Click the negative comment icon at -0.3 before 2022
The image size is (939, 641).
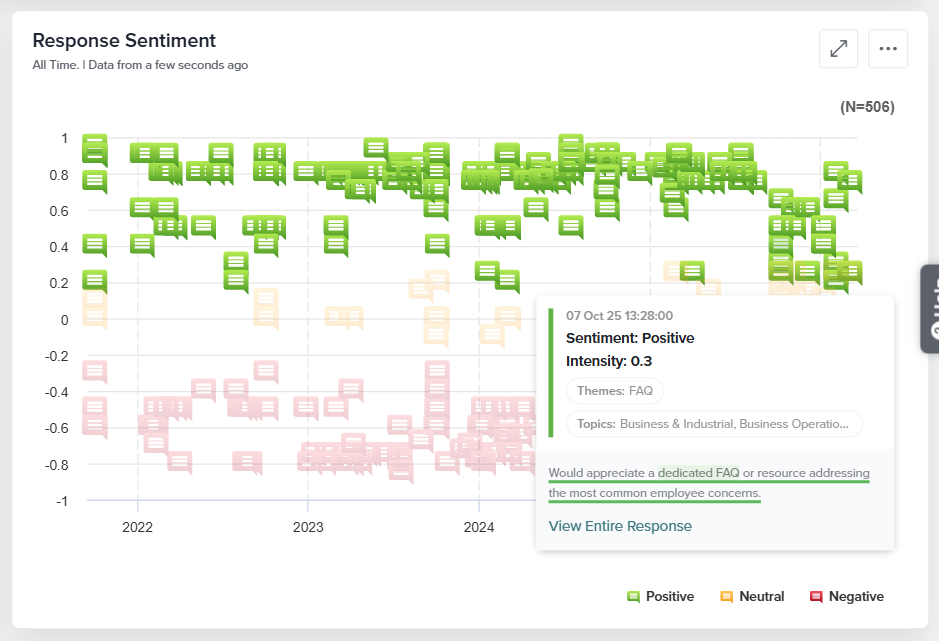95,372
